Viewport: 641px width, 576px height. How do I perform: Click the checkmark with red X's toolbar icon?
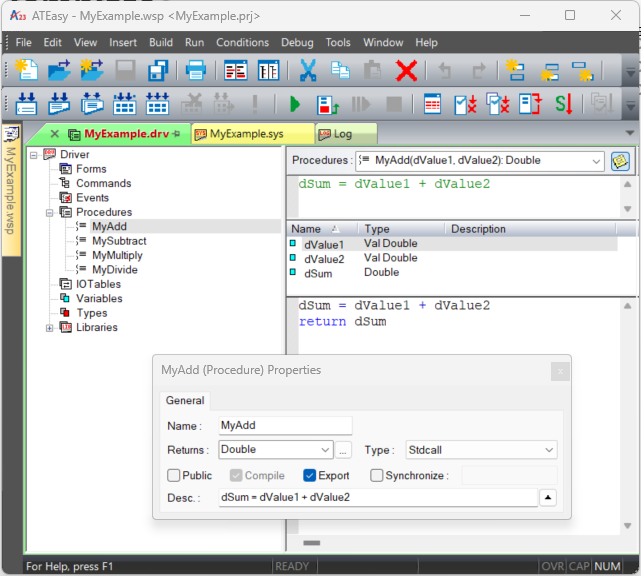[x=465, y=104]
